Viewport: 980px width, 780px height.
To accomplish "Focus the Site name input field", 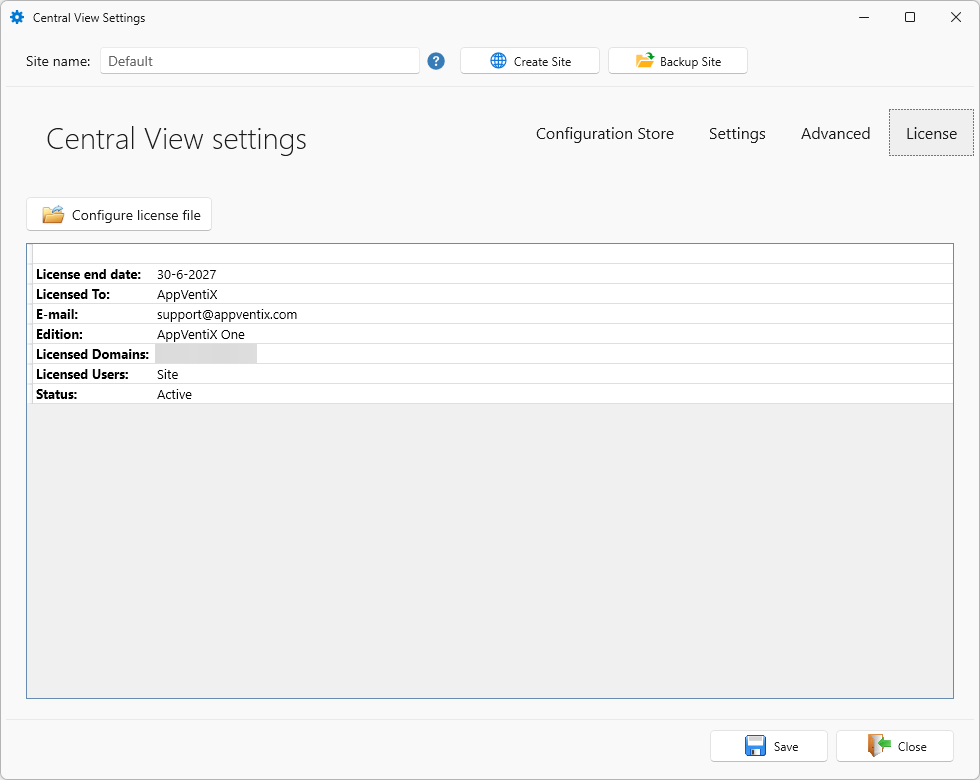I will pyautogui.click(x=259, y=61).
